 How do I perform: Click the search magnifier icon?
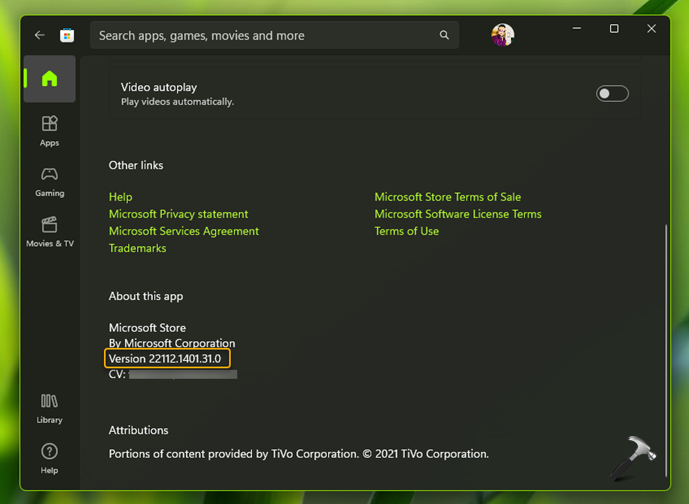pyautogui.click(x=444, y=35)
